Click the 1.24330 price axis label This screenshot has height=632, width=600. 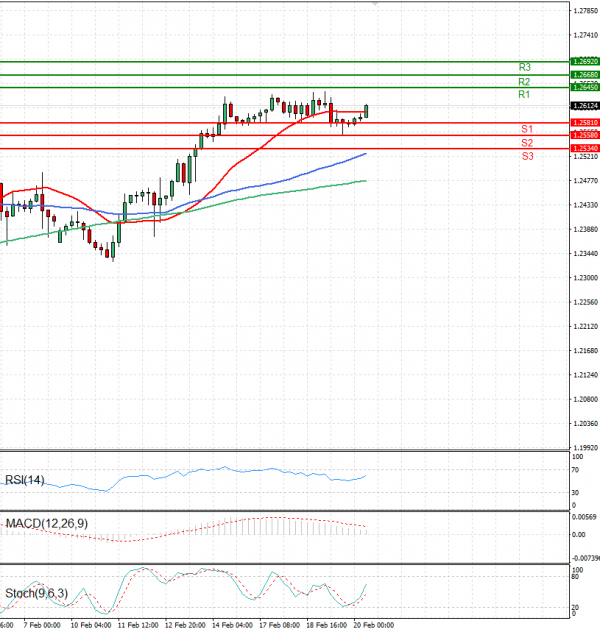(x=585, y=205)
